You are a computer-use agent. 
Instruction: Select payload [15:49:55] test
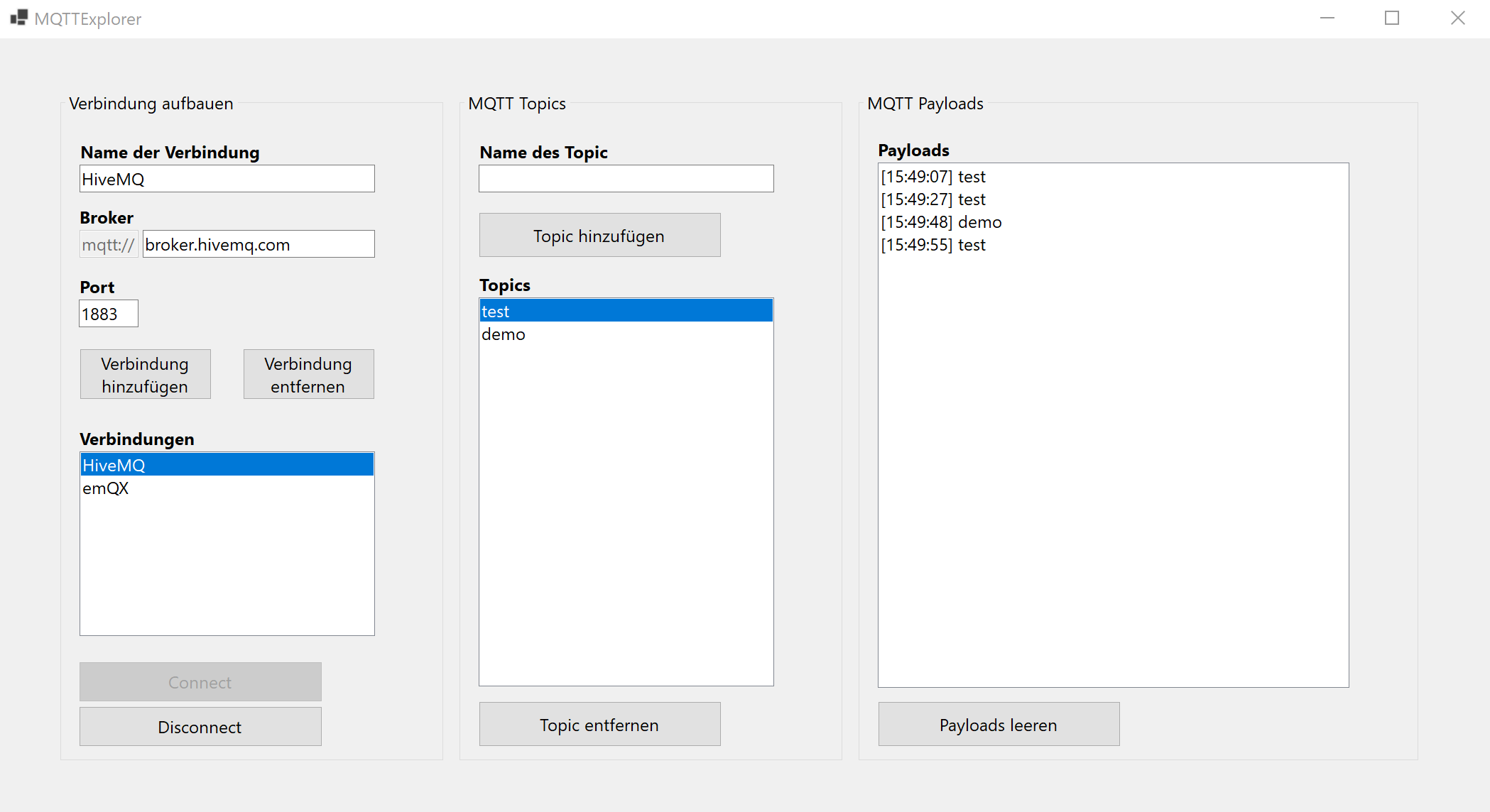click(x=1114, y=244)
